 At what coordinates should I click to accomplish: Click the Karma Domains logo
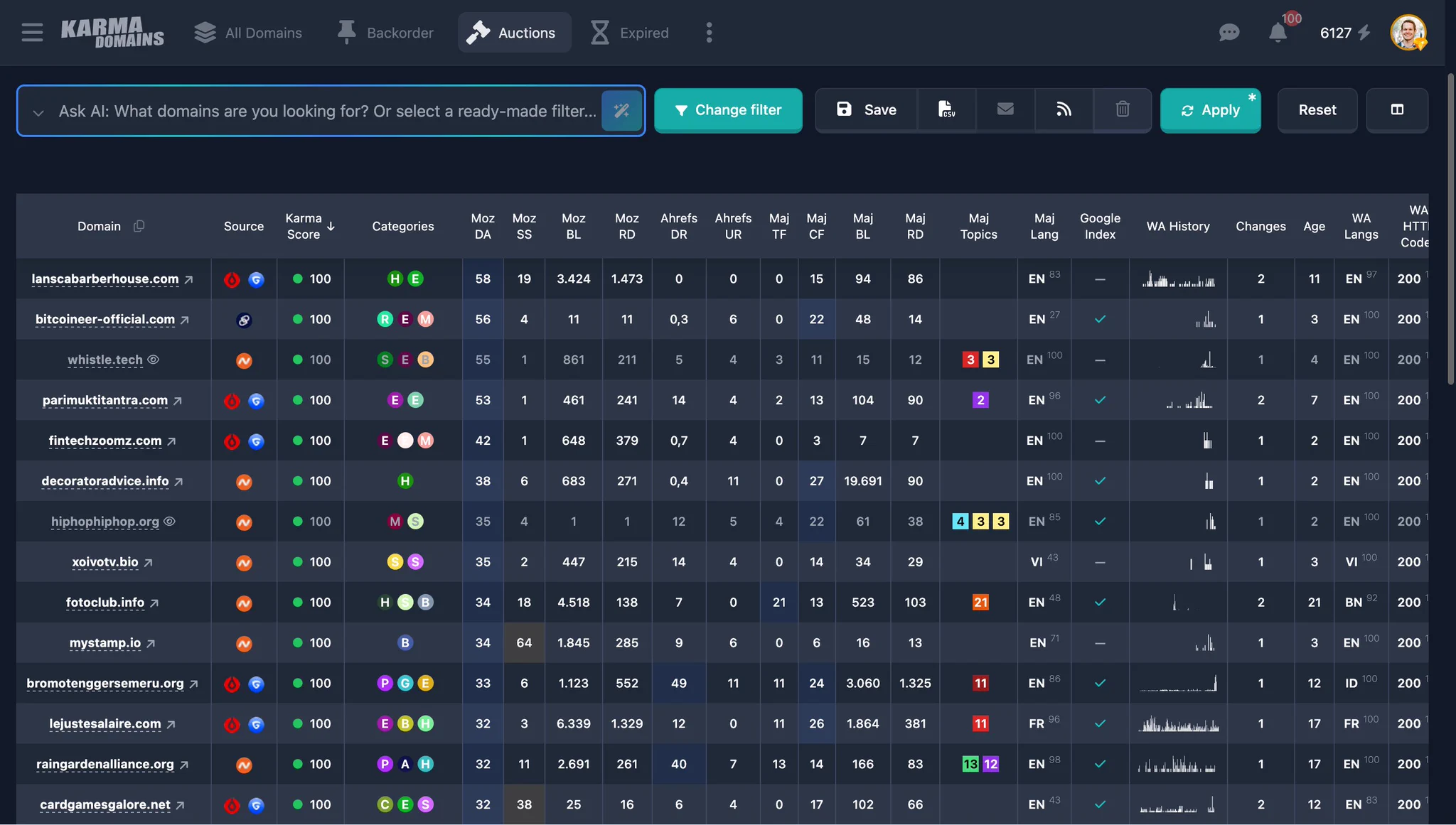[112, 33]
